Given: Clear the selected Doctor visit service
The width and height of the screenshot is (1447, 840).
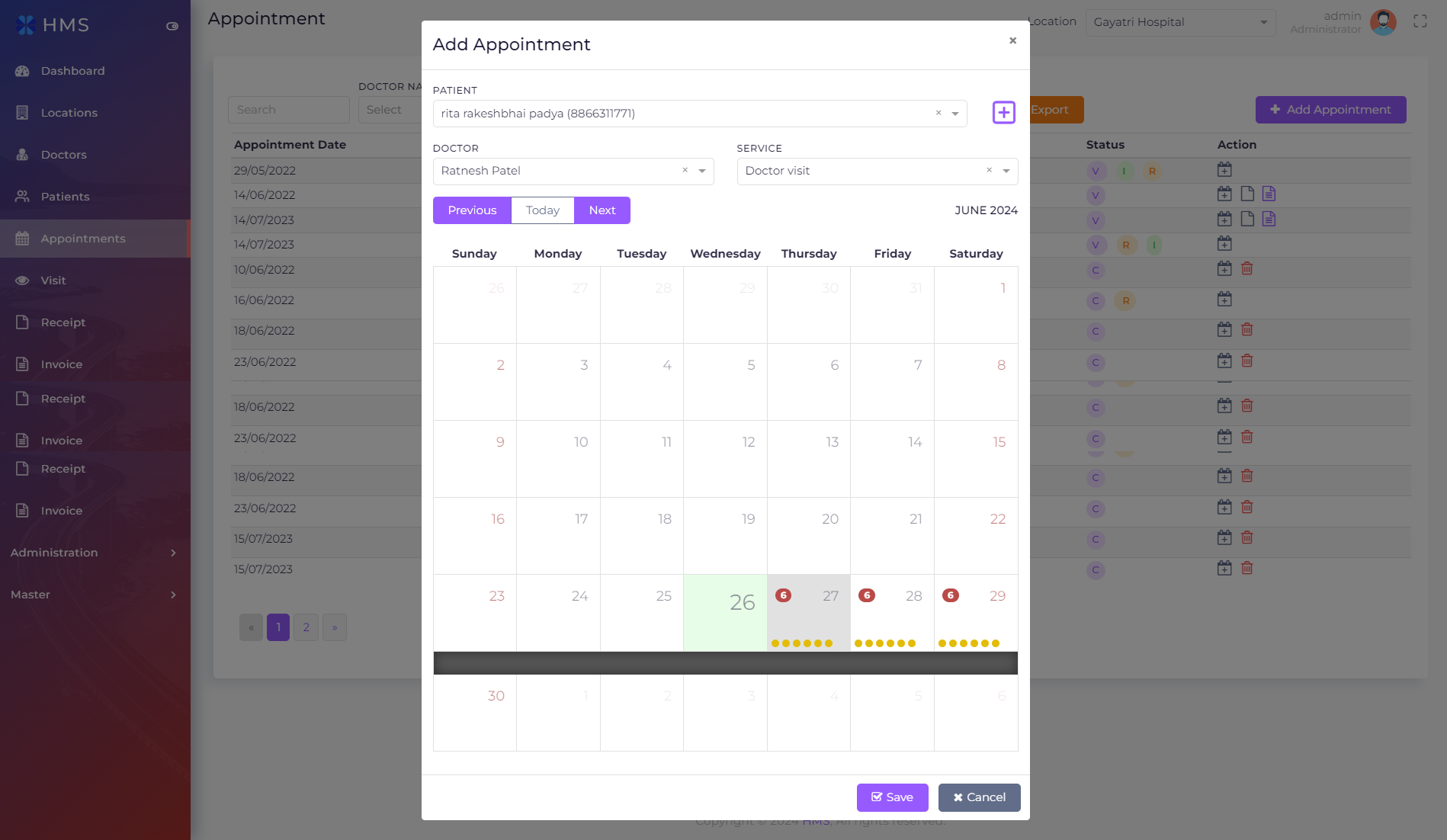Looking at the screenshot, I should 989,171.
